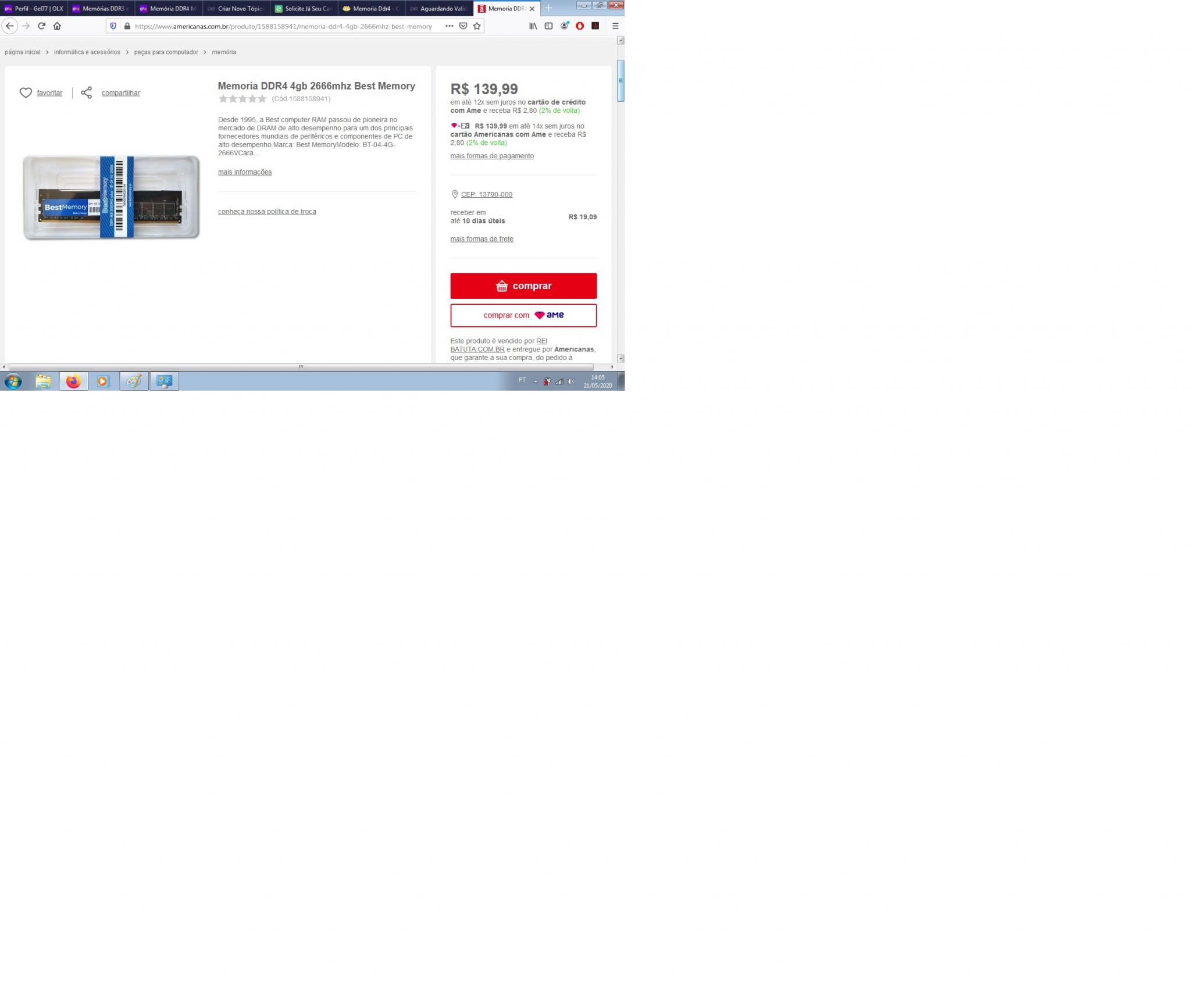Open memória breadcrumb
Viewport: 1191px width, 1008px height.
pyautogui.click(x=224, y=52)
